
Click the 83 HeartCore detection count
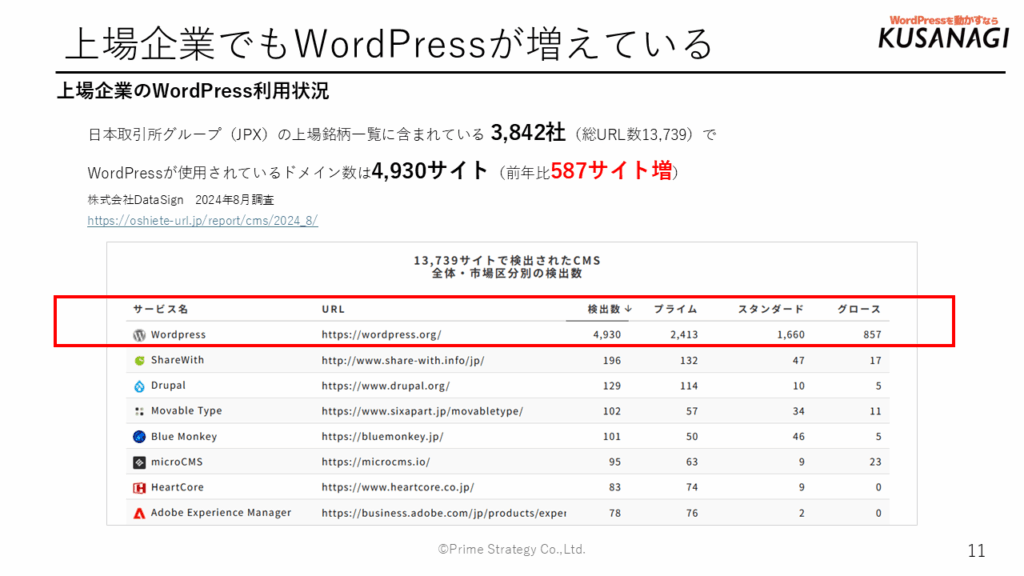point(615,488)
